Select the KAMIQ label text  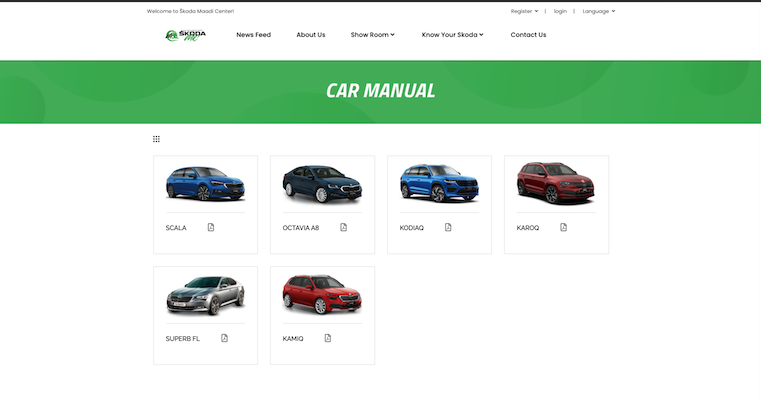(293, 339)
